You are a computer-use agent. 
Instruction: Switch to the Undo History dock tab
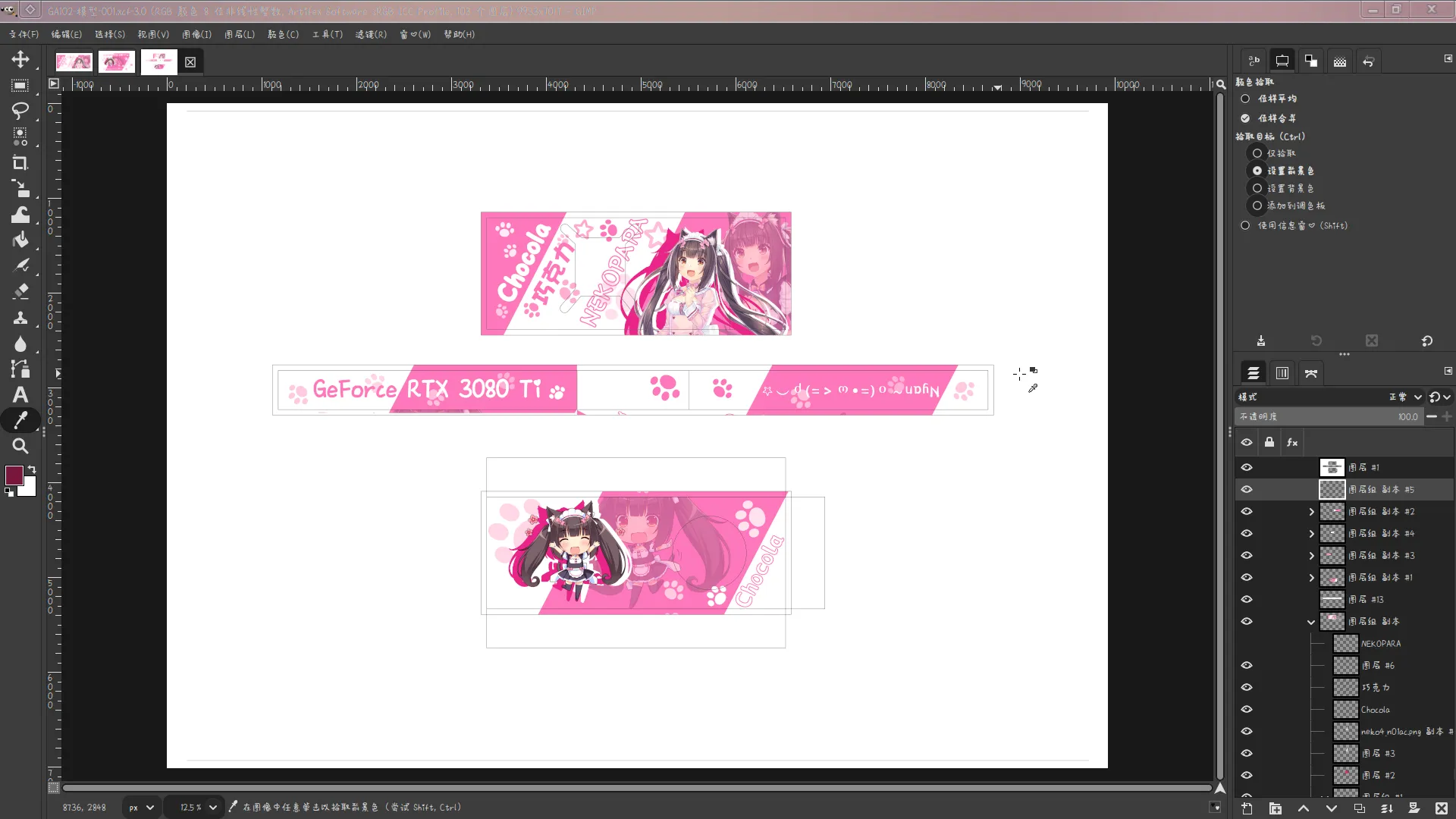[x=1369, y=61]
